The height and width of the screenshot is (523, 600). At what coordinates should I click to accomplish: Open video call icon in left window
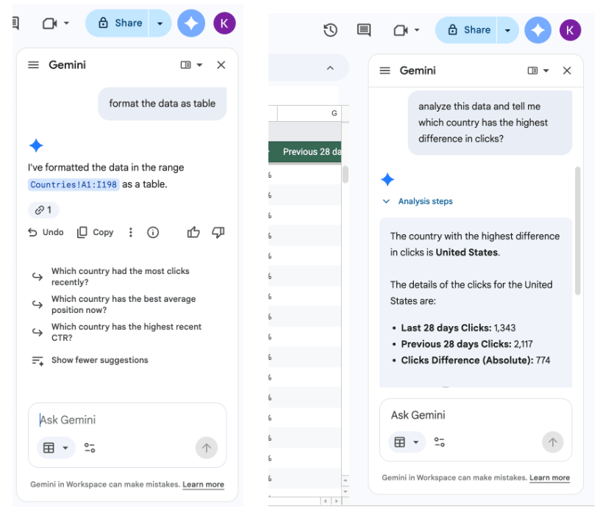tap(49, 24)
